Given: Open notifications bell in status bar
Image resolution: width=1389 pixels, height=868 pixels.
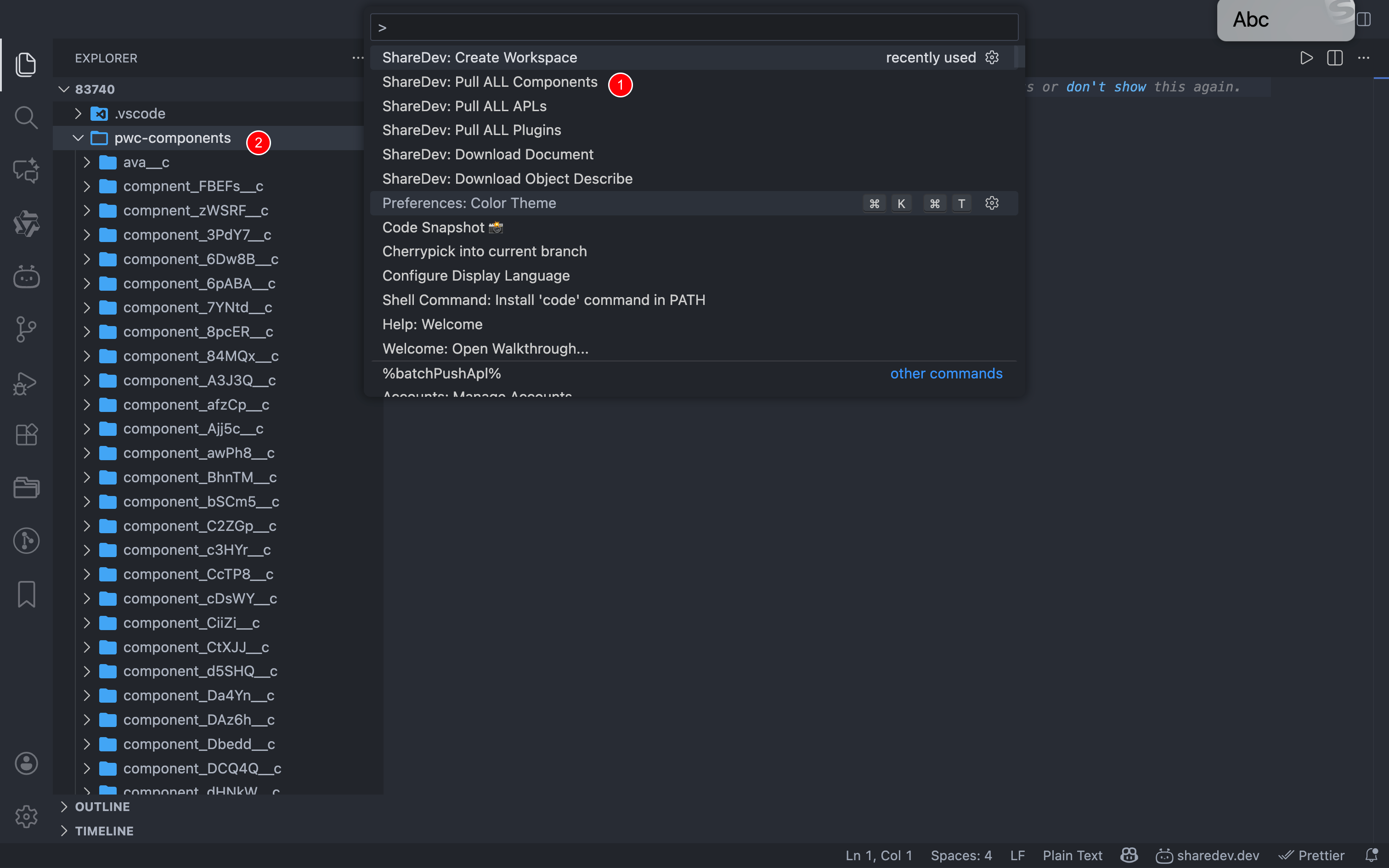Looking at the screenshot, I should point(1371,855).
